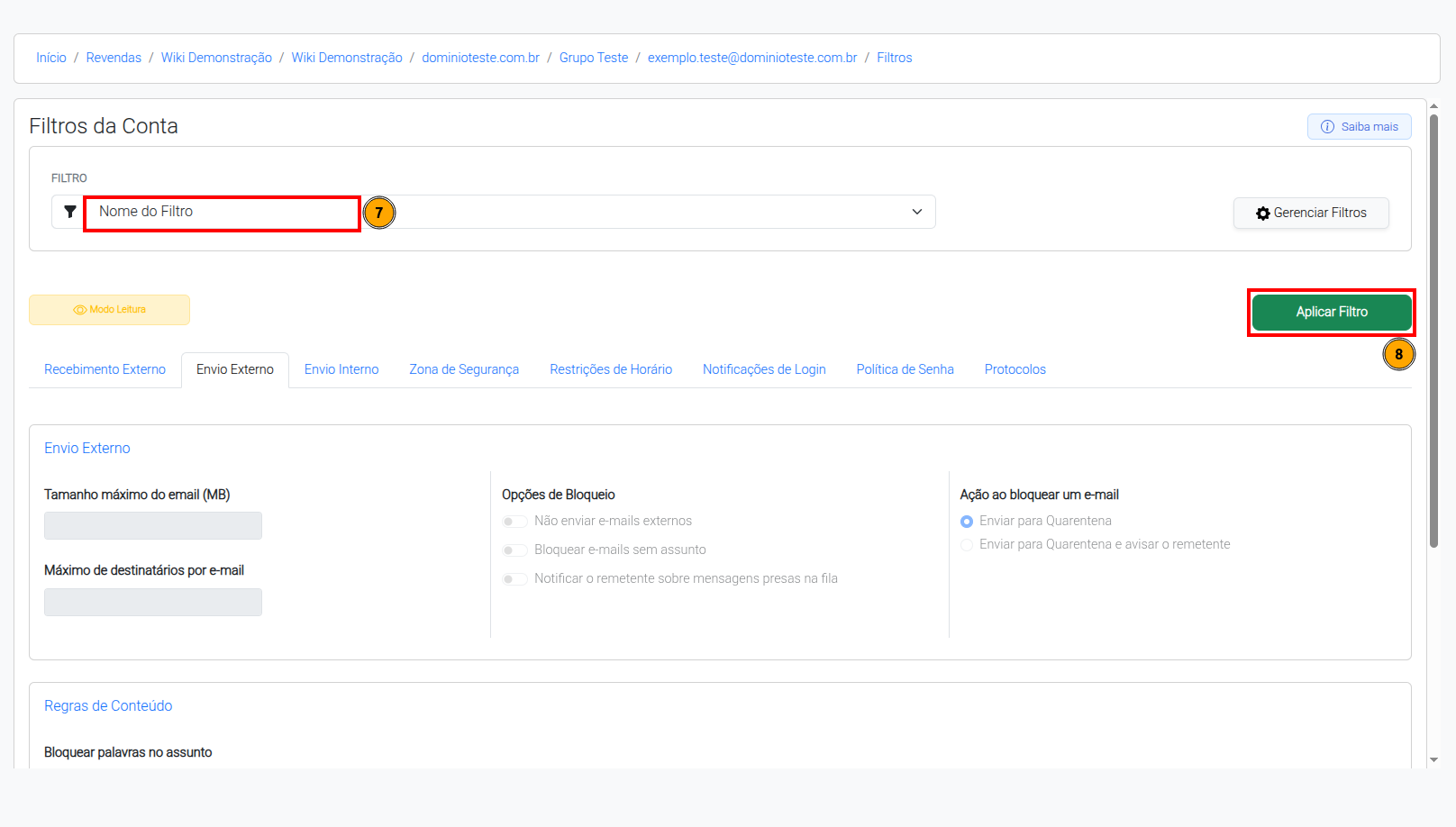The image size is (1456, 827).
Task: Click the info icon beside Saiba mais
Action: [x=1327, y=127]
